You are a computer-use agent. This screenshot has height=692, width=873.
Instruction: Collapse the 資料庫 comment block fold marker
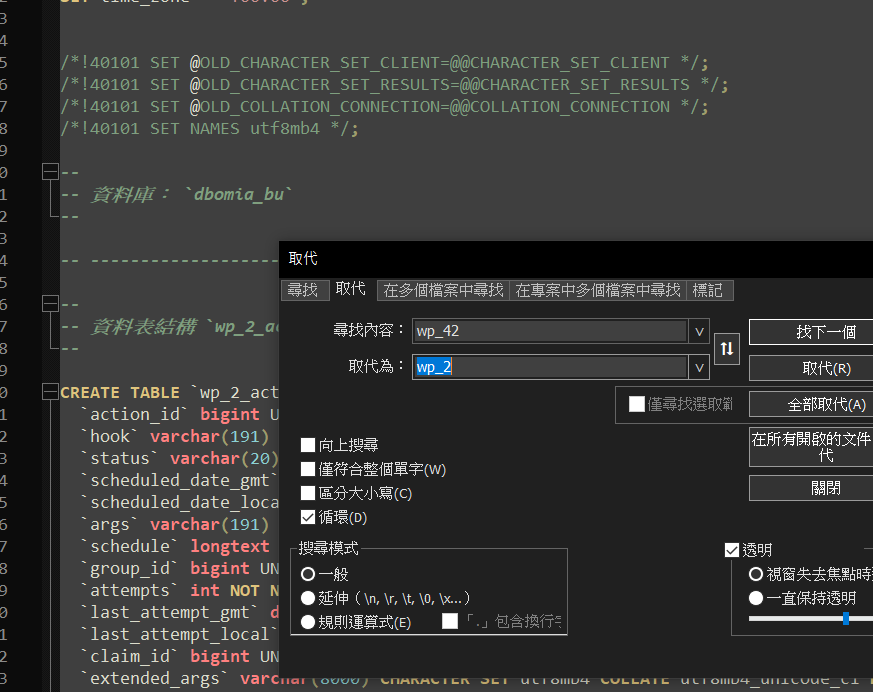point(50,172)
